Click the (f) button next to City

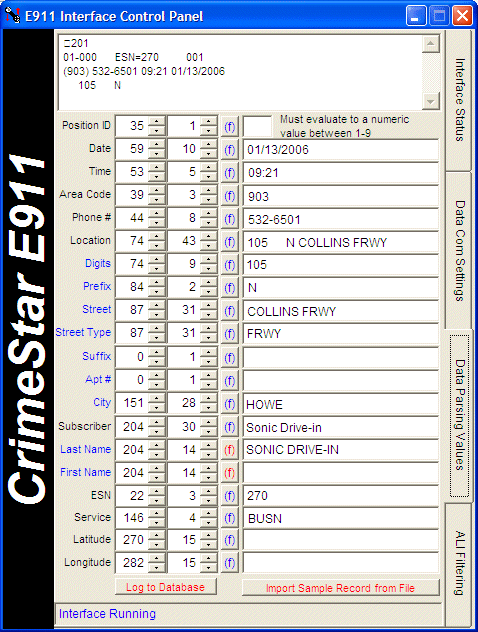pos(229,403)
